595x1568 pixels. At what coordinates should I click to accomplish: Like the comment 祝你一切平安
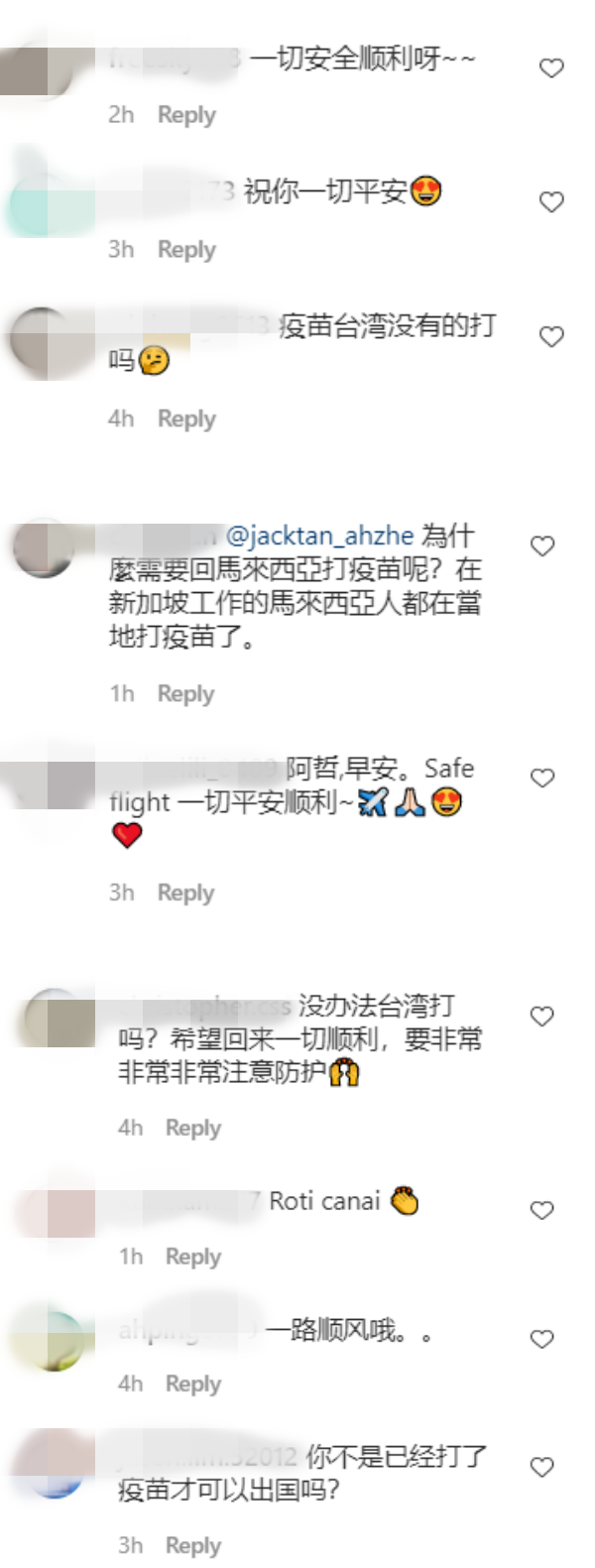click(x=551, y=202)
